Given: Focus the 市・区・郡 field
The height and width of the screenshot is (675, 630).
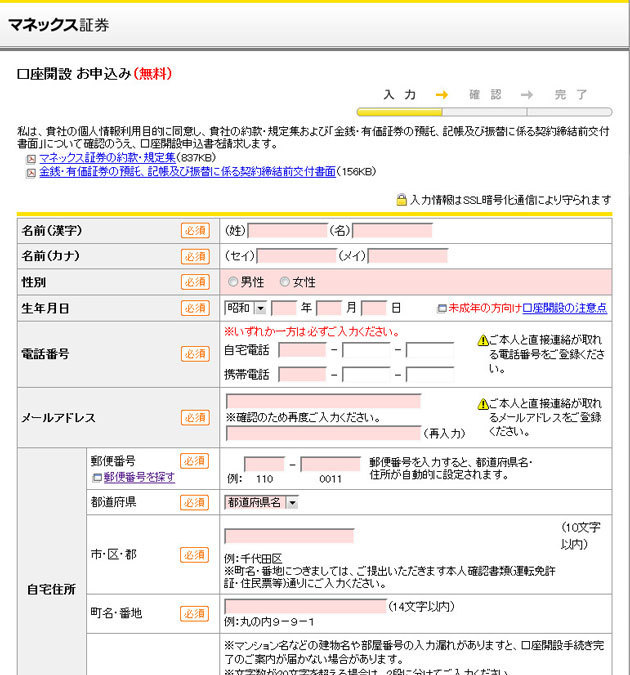Looking at the screenshot, I should pyautogui.click(x=289, y=536).
